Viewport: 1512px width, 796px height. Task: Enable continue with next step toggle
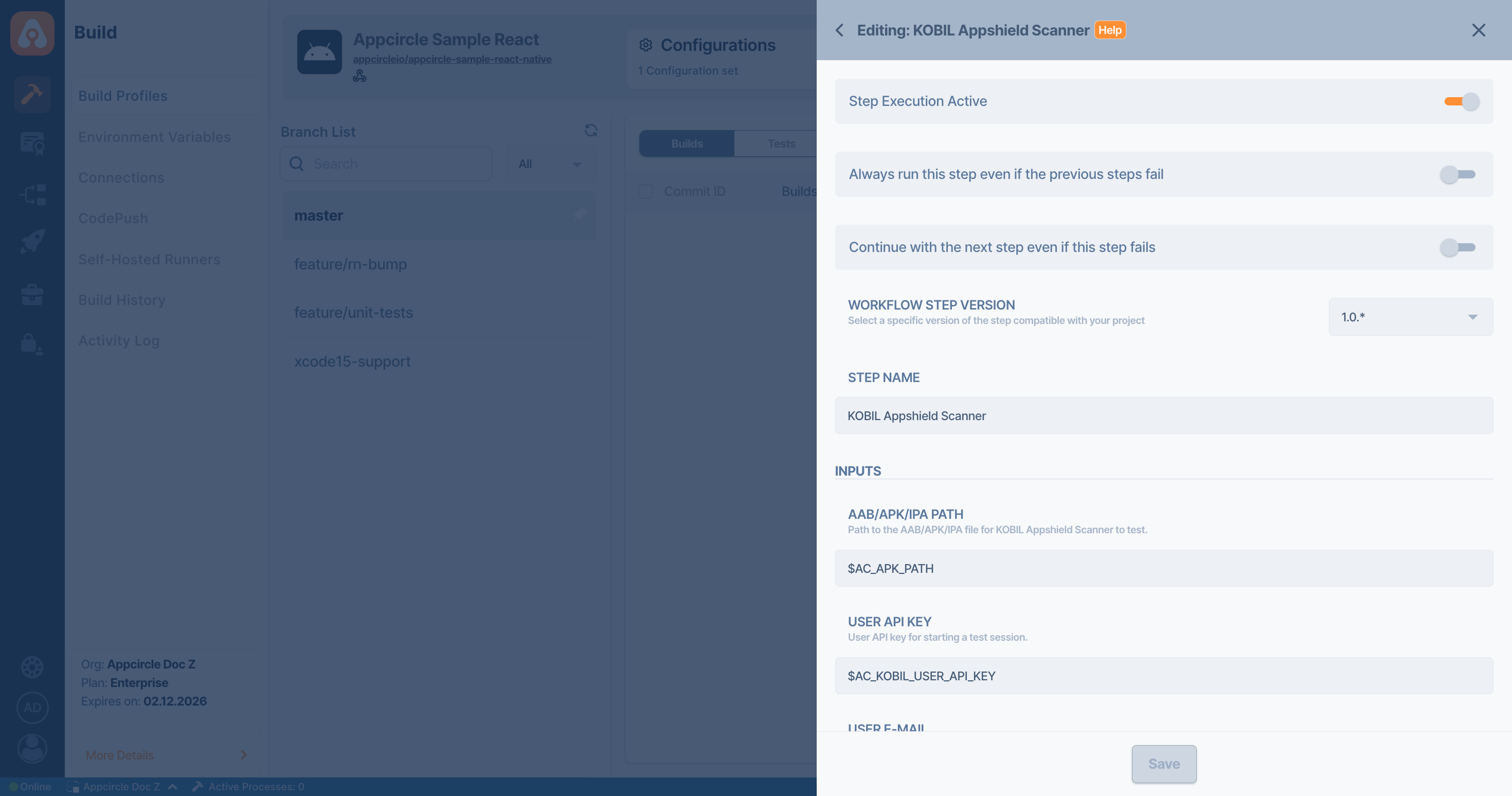click(1457, 247)
